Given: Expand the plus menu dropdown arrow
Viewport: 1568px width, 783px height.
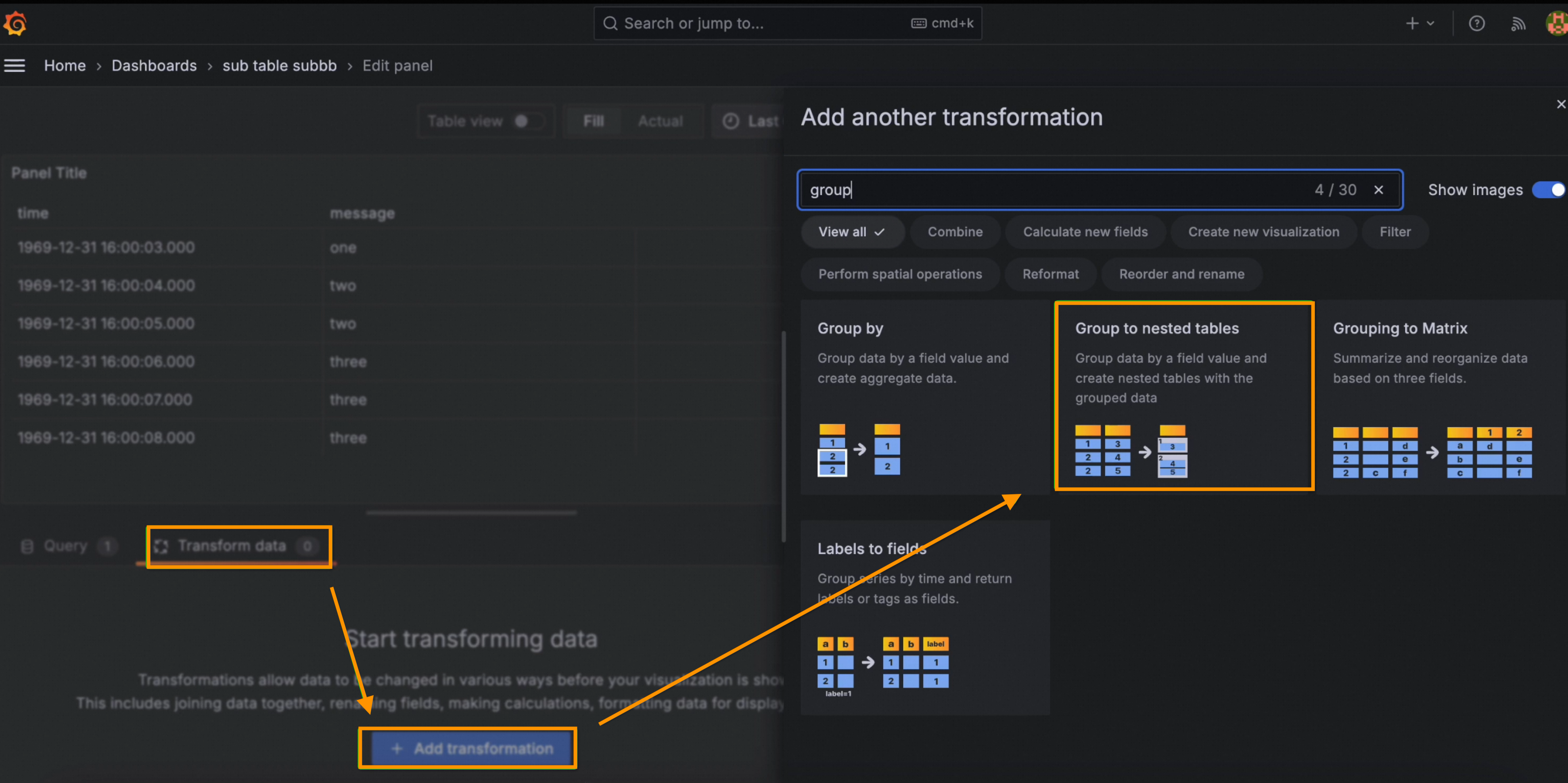Looking at the screenshot, I should point(1430,24).
